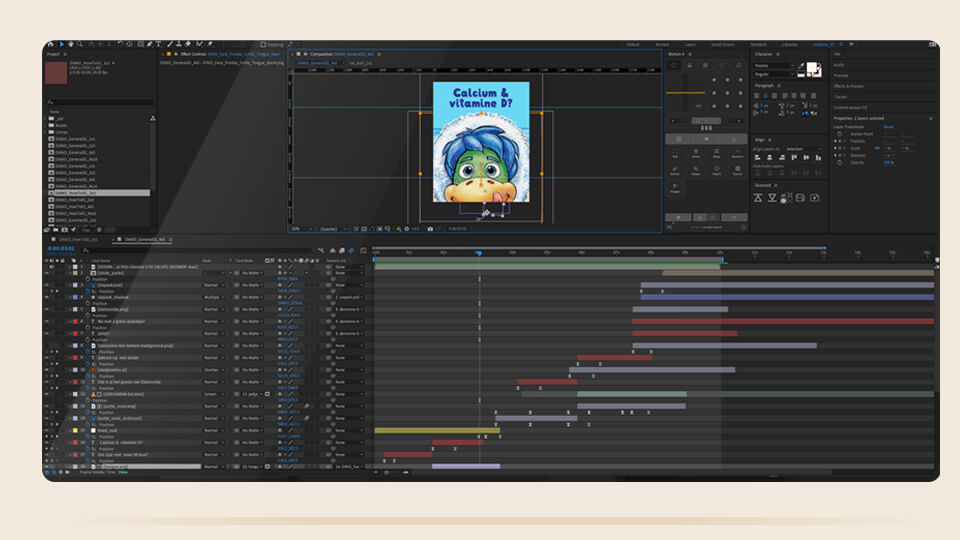Click the current time indicator playhead
This screenshot has width=960, height=540.
tap(479, 253)
